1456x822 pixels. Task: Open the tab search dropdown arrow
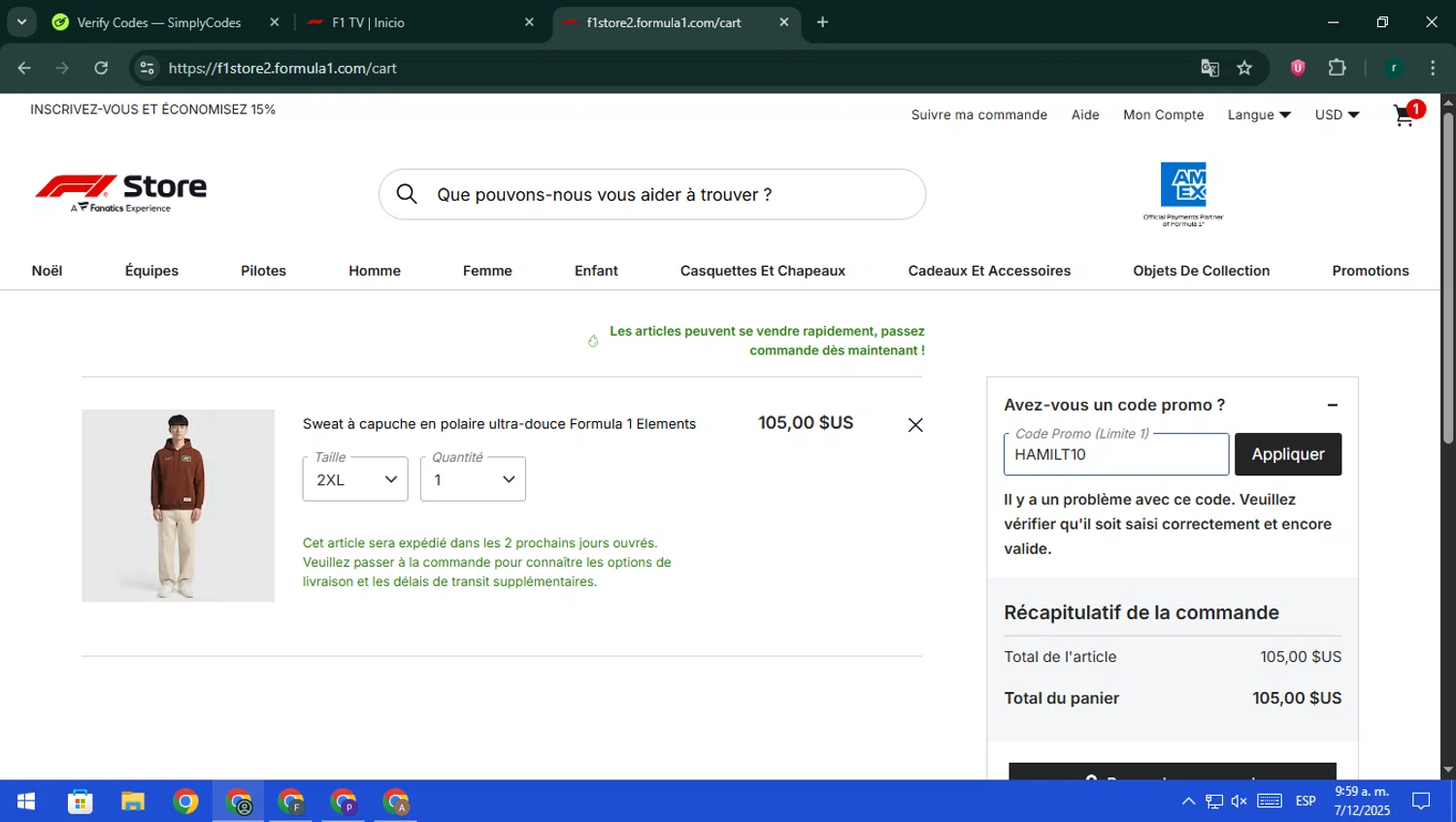20,21
